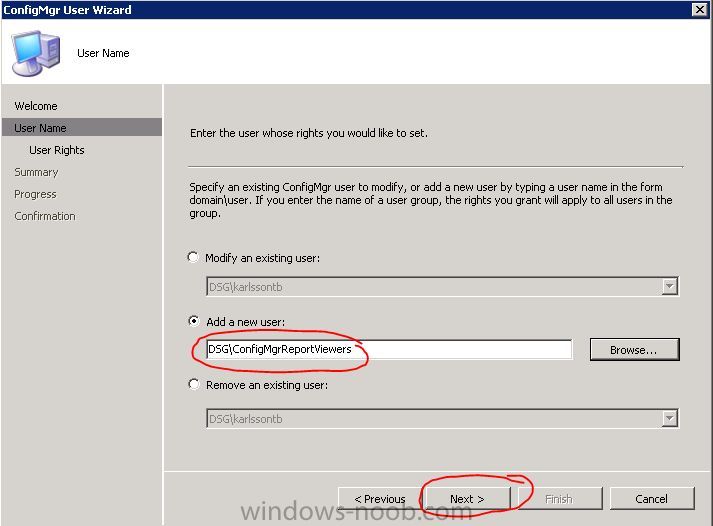Select the Add a new user option
Viewport: 713px width, 526px height.
coord(194,321)
